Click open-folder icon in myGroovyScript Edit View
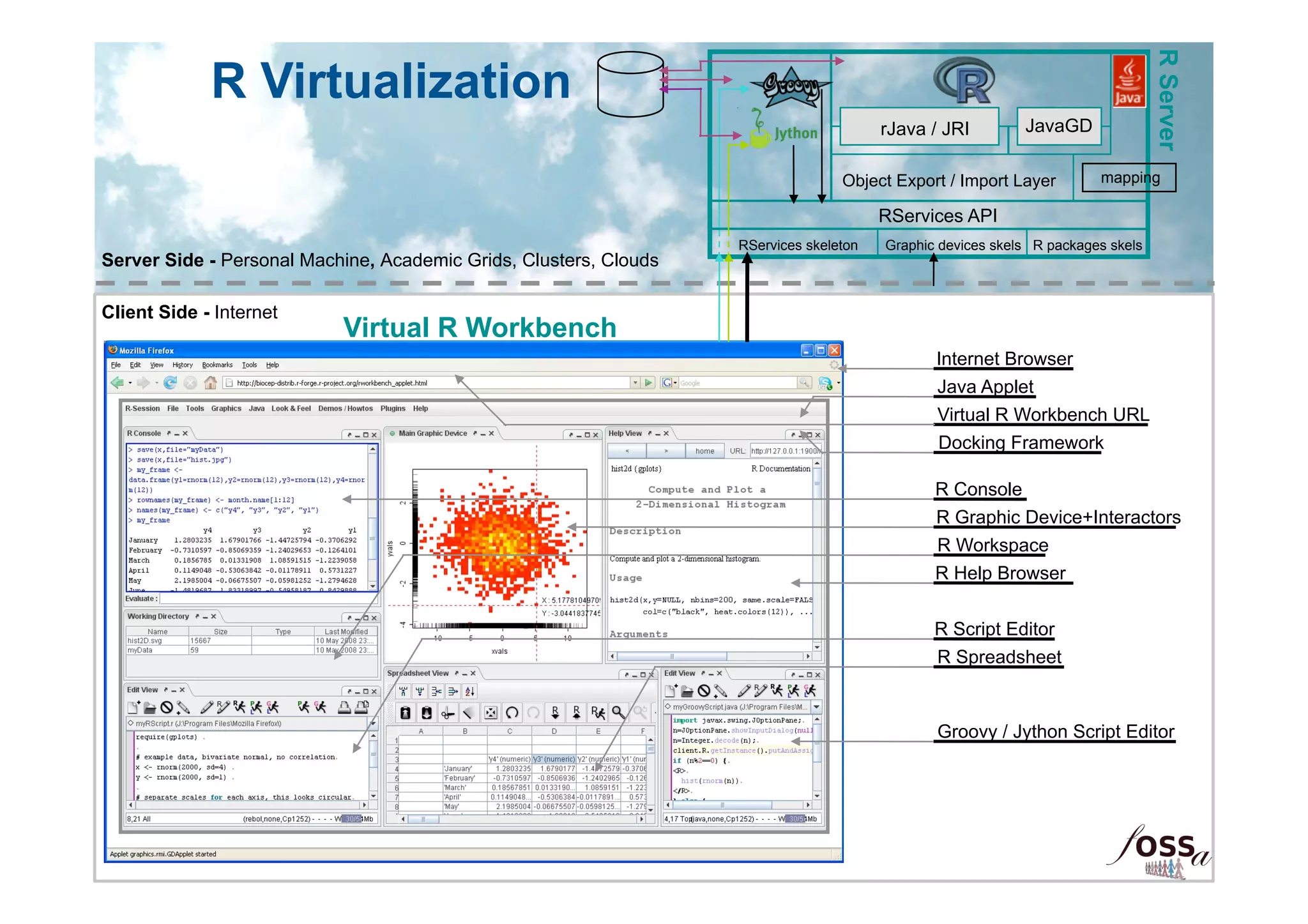 [x=687, y=691]
